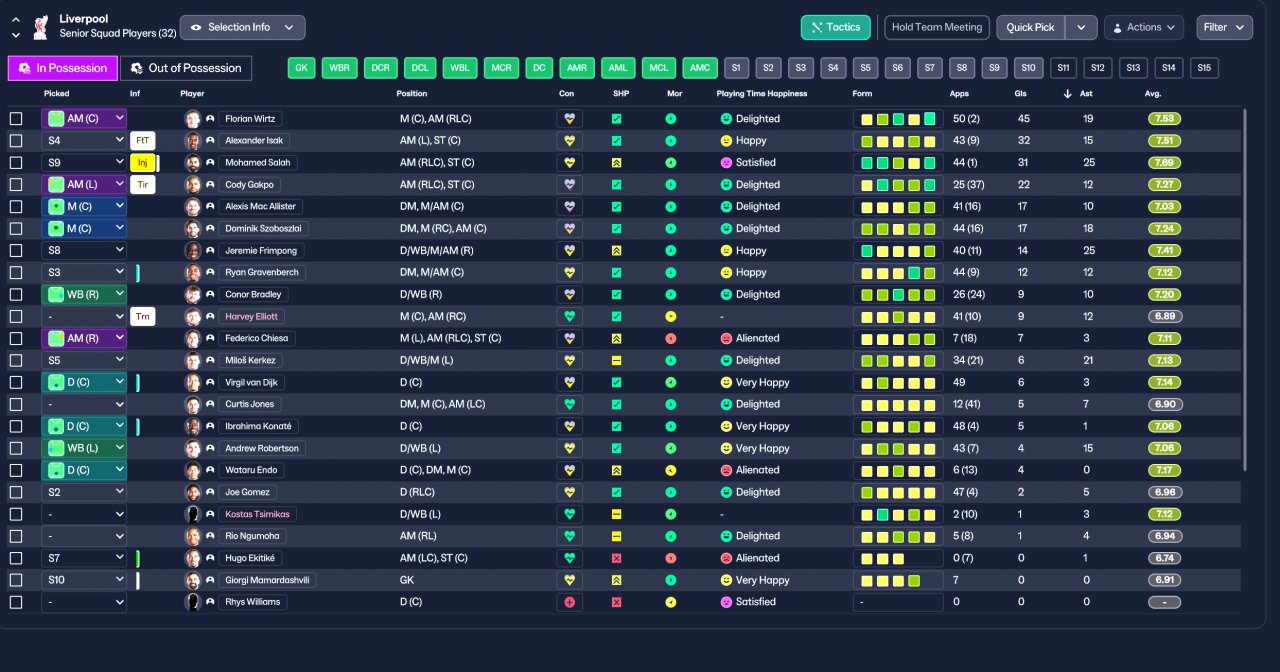Viewport: 1280px width, 672px height.
Task: Open Harvey Elliott's player name link
Action: [253, 316]
